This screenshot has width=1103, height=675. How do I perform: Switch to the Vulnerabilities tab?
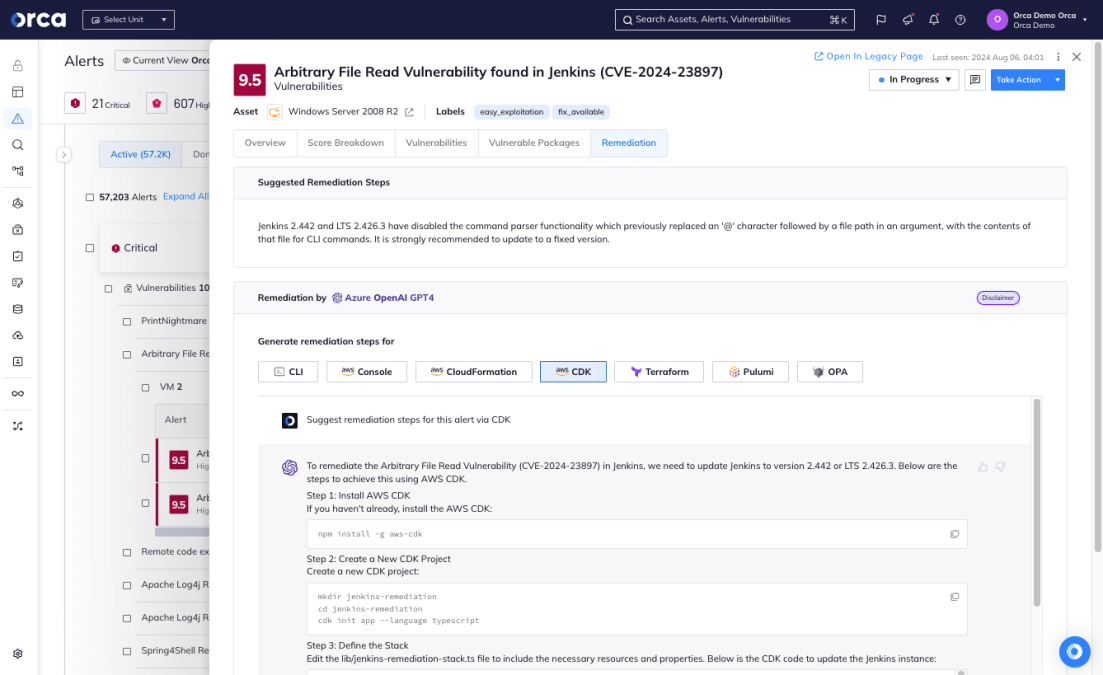pyautogui.click(x=436, y=143)
